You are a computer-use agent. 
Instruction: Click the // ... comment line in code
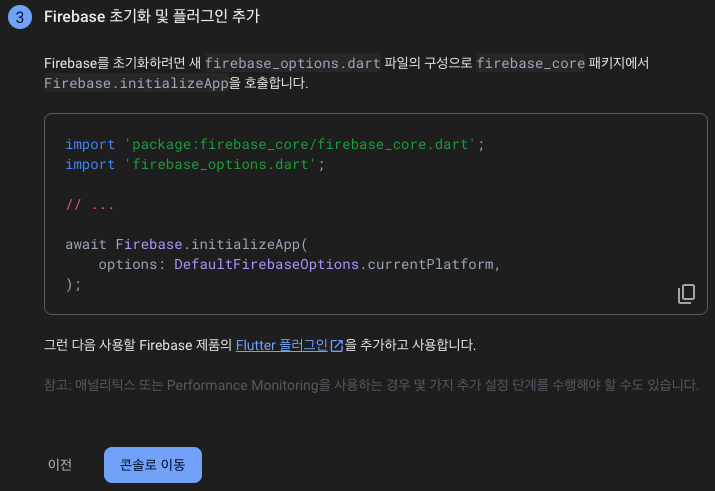[x=89, y=205]
